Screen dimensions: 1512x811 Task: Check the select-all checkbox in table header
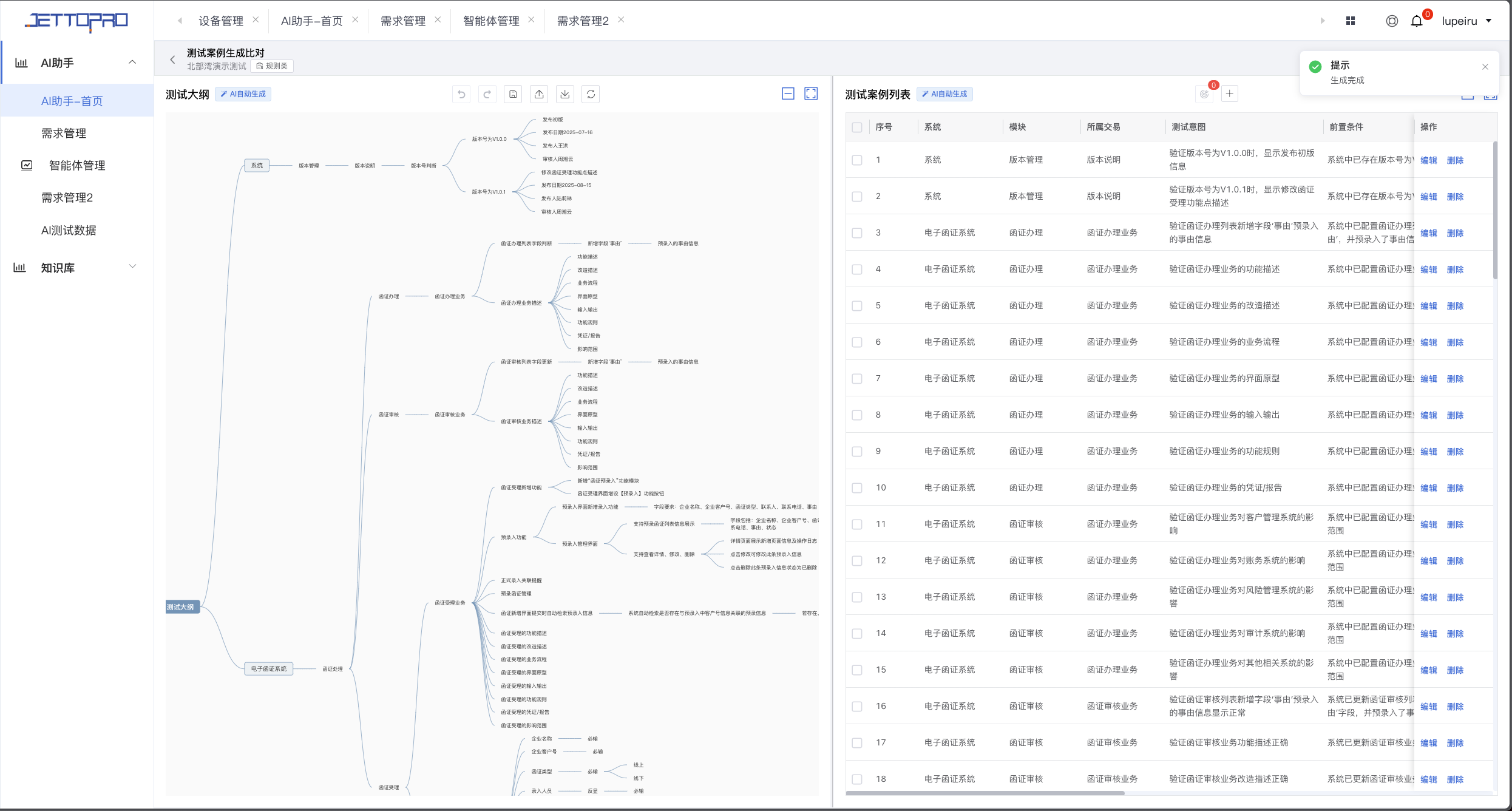pos(857,127)
